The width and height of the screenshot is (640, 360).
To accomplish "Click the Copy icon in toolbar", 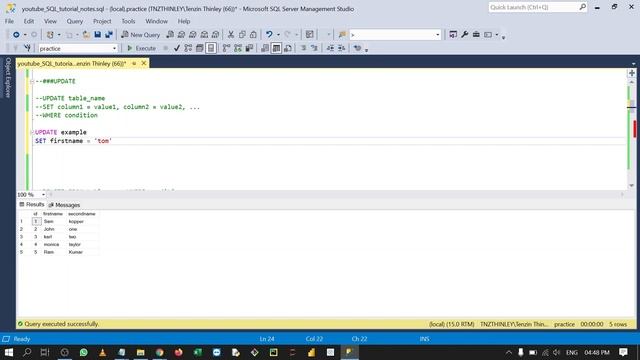I will coord(242,35).
